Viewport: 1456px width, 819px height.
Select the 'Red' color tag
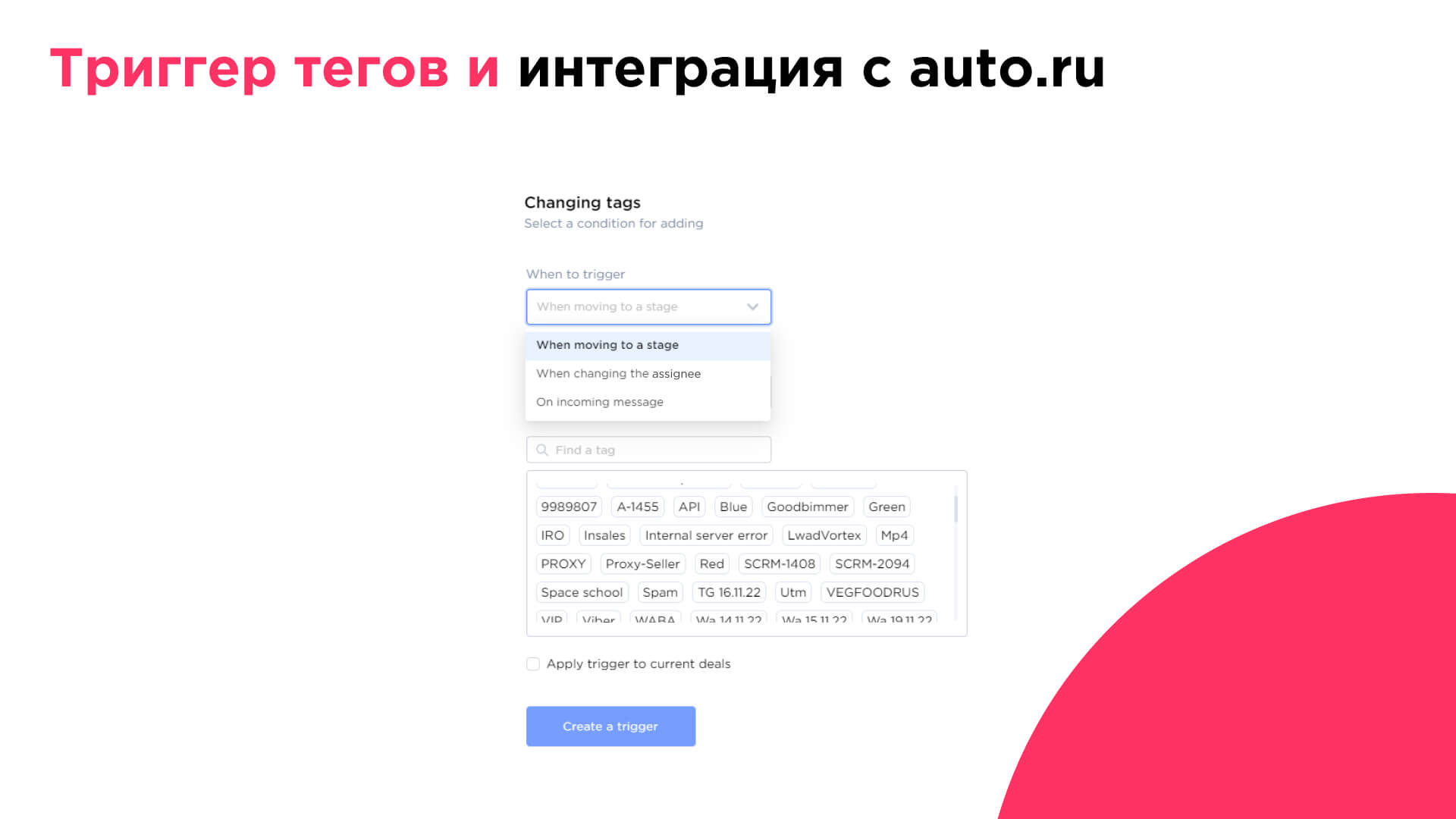click(711, 563)
